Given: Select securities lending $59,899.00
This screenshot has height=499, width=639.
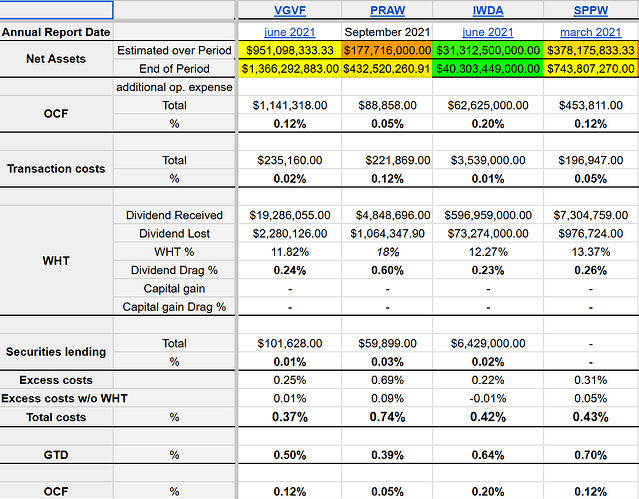Looking at the screenshot, I should pyautogui.click(x=387, y=343).
